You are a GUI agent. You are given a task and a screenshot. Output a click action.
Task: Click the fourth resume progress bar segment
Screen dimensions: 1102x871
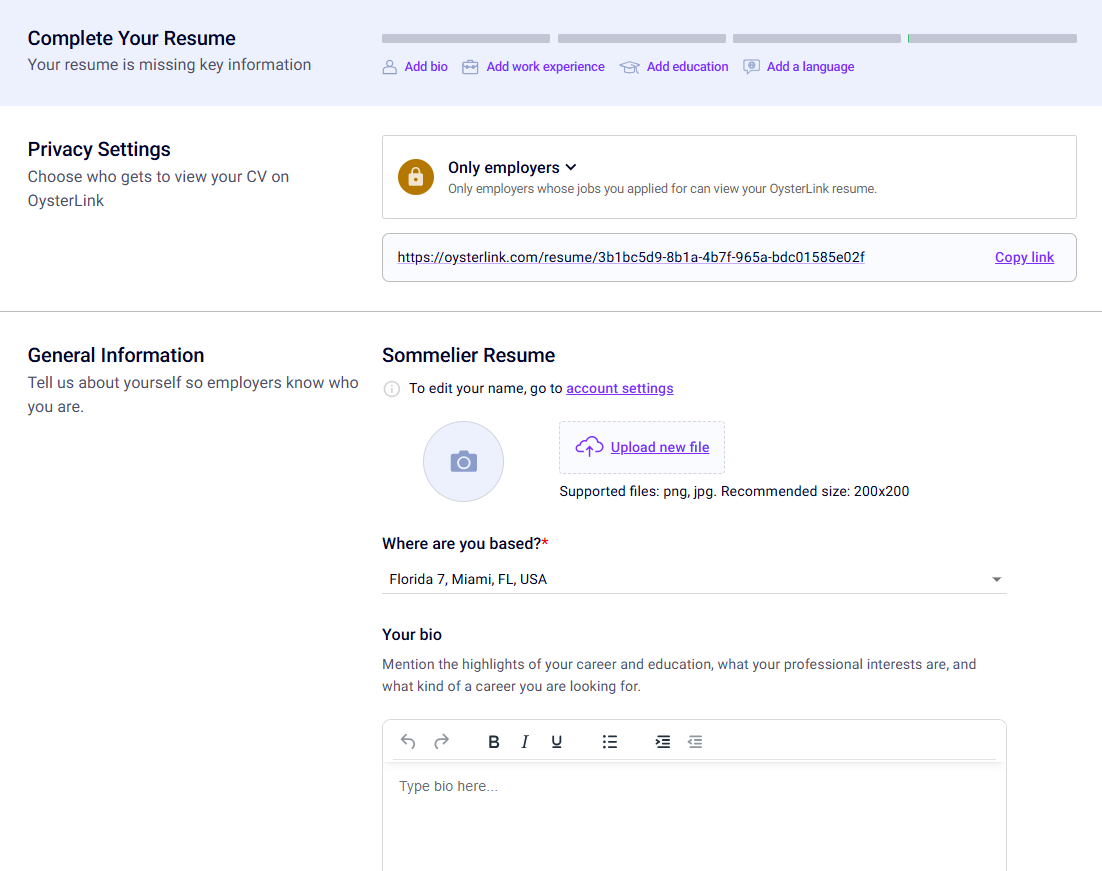click(x=992, y=39)
